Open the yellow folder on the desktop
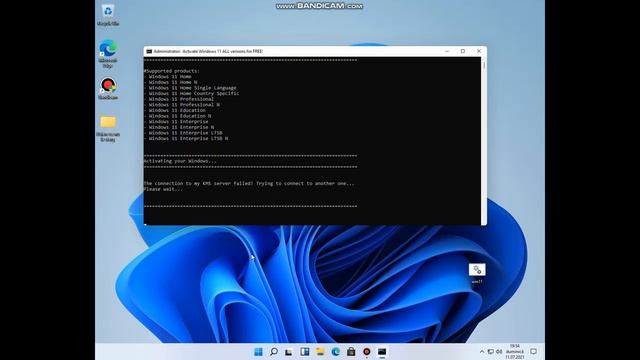640x360 pixels. click(x=108, y=128)
